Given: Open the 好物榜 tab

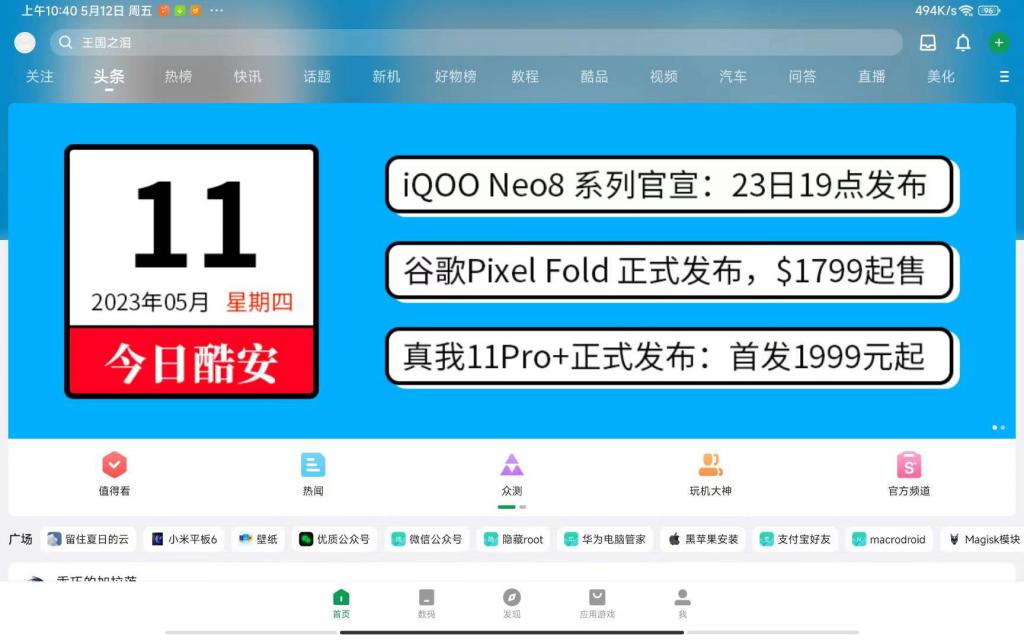Looking at the screenshot, I should (455, 77).
